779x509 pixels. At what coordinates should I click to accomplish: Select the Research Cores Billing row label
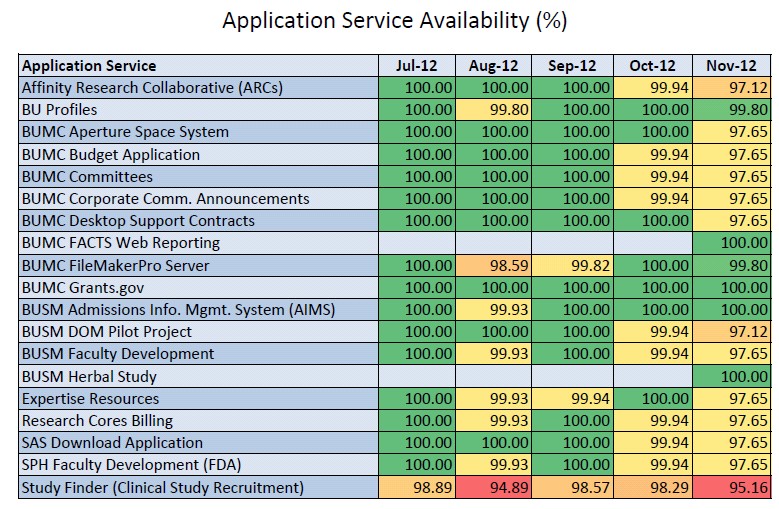pyautogui.click(x=199, y=421)
